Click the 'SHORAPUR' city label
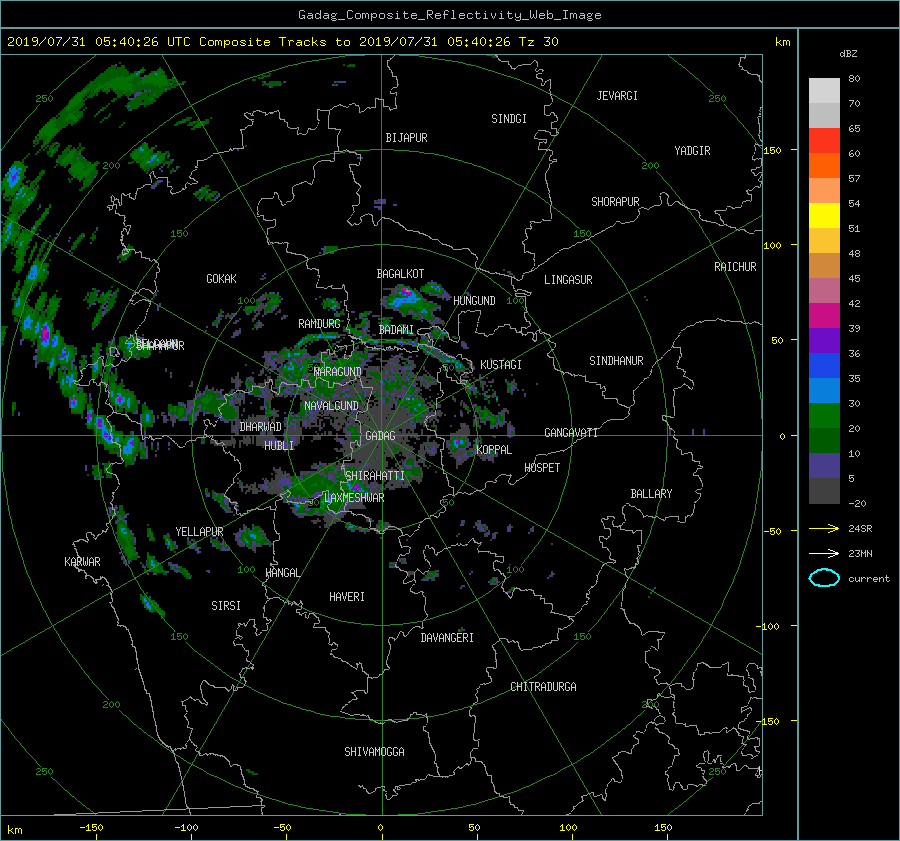 [x=615, y=202]
